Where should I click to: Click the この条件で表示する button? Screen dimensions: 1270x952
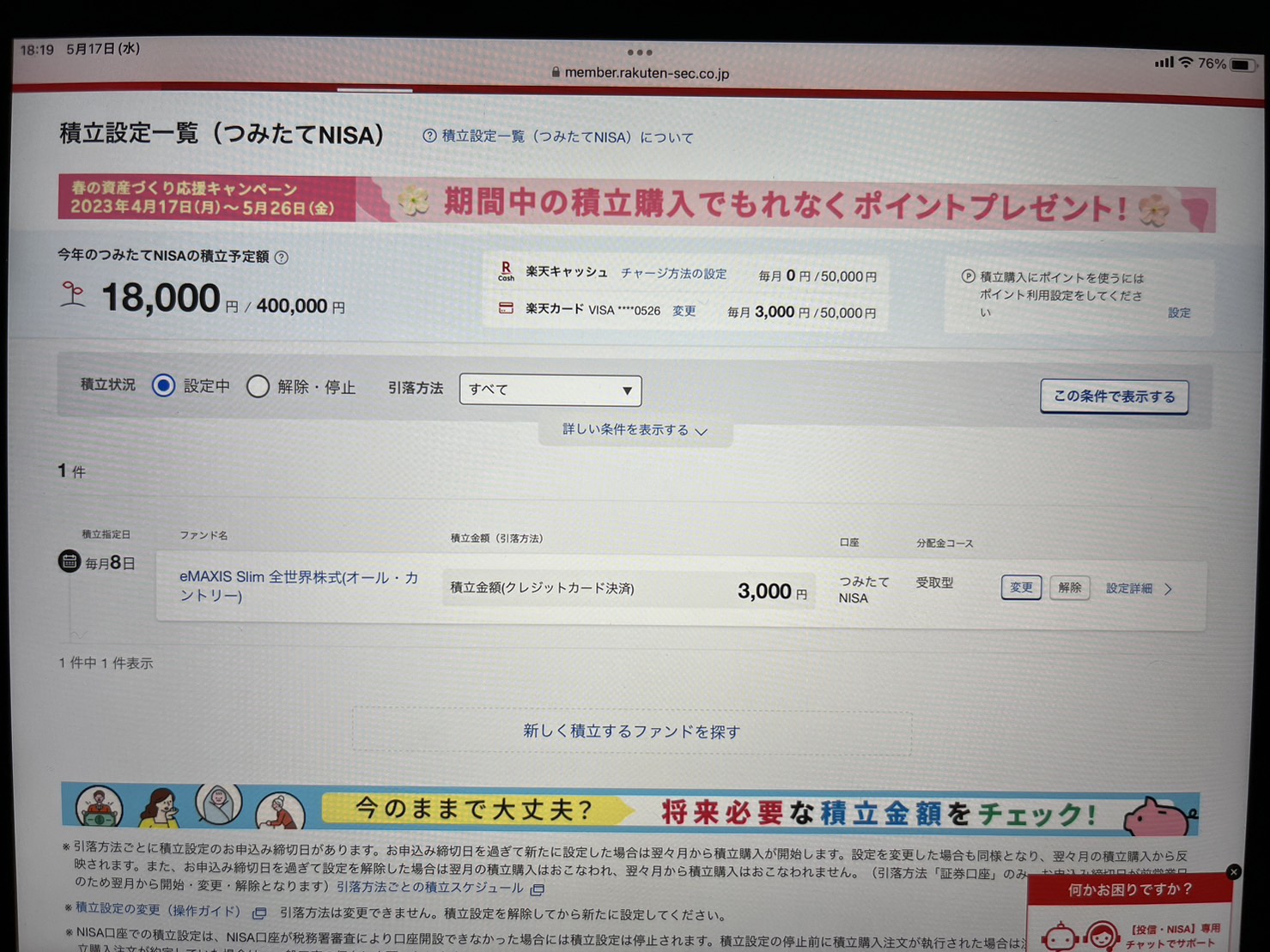coord(1114,397)
